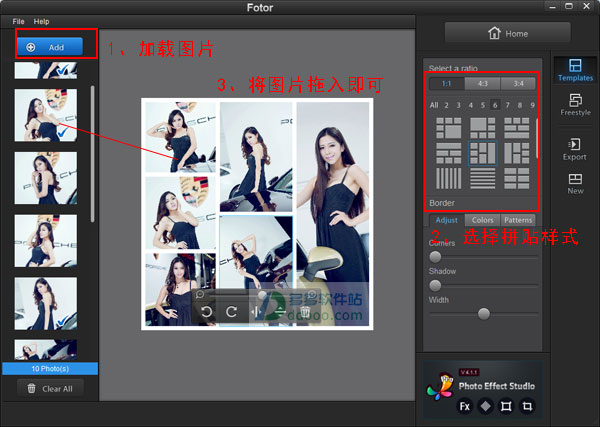600x427 pixels.
Task: Click the Clear All button
Action: tap(50, 389)
